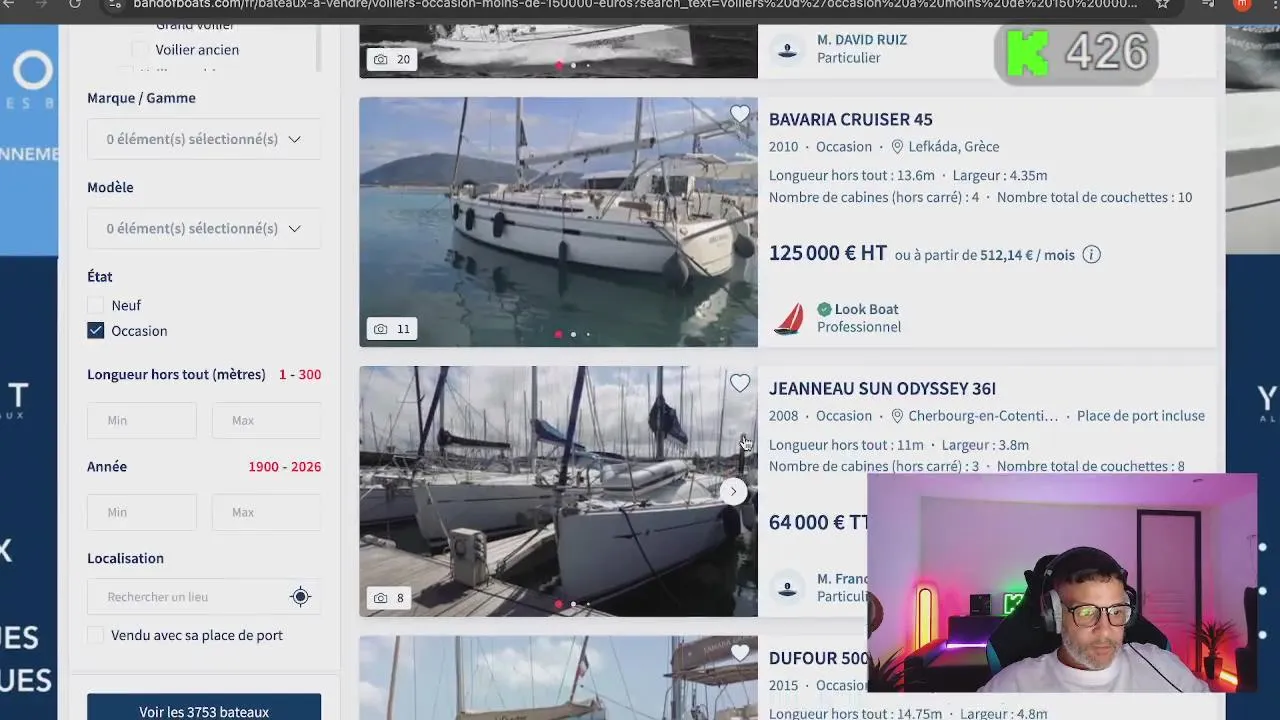Check the Voilier ancien checkbox
This screenshot has height=720, width=1280.
(140, 50)
